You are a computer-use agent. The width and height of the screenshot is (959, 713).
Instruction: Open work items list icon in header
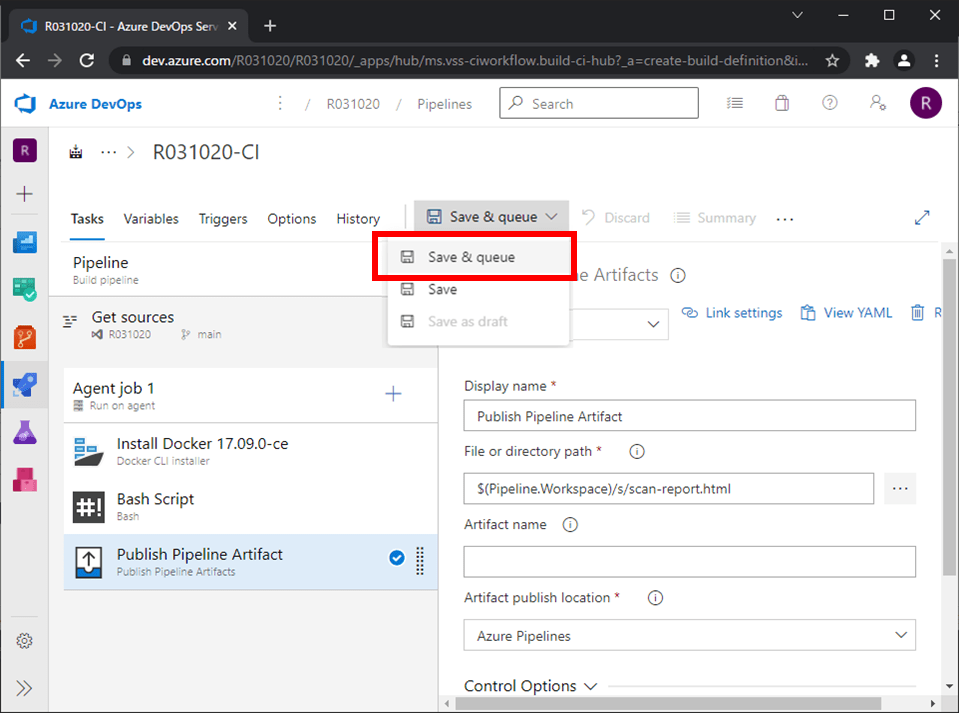pyautogui.click(x=735, y=103)
